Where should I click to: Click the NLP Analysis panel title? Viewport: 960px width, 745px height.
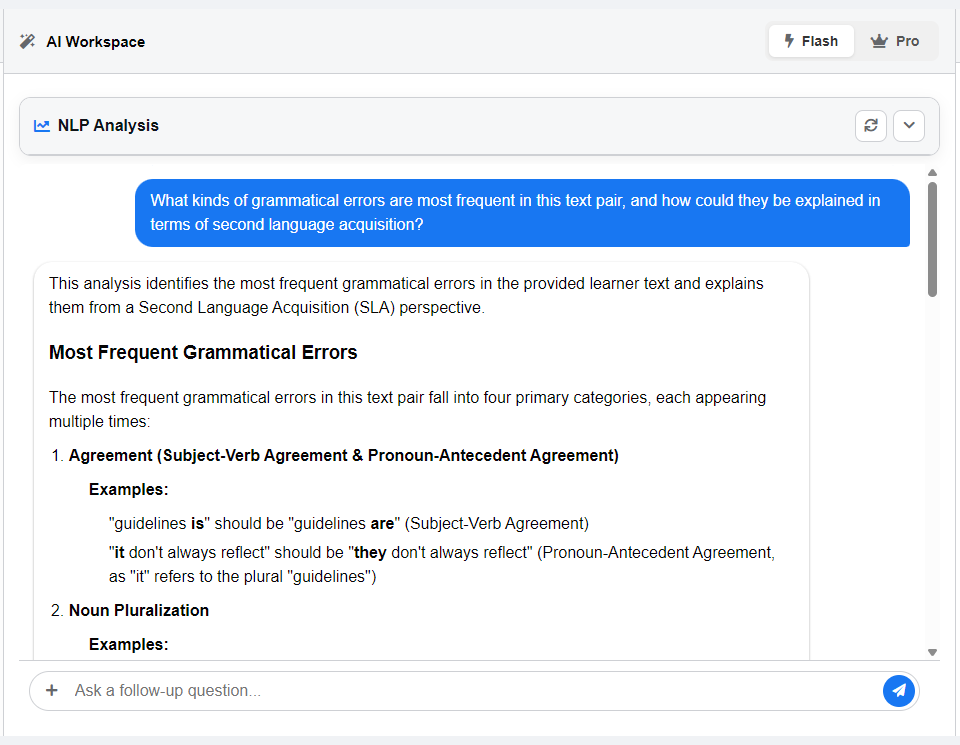coord(108,126)
